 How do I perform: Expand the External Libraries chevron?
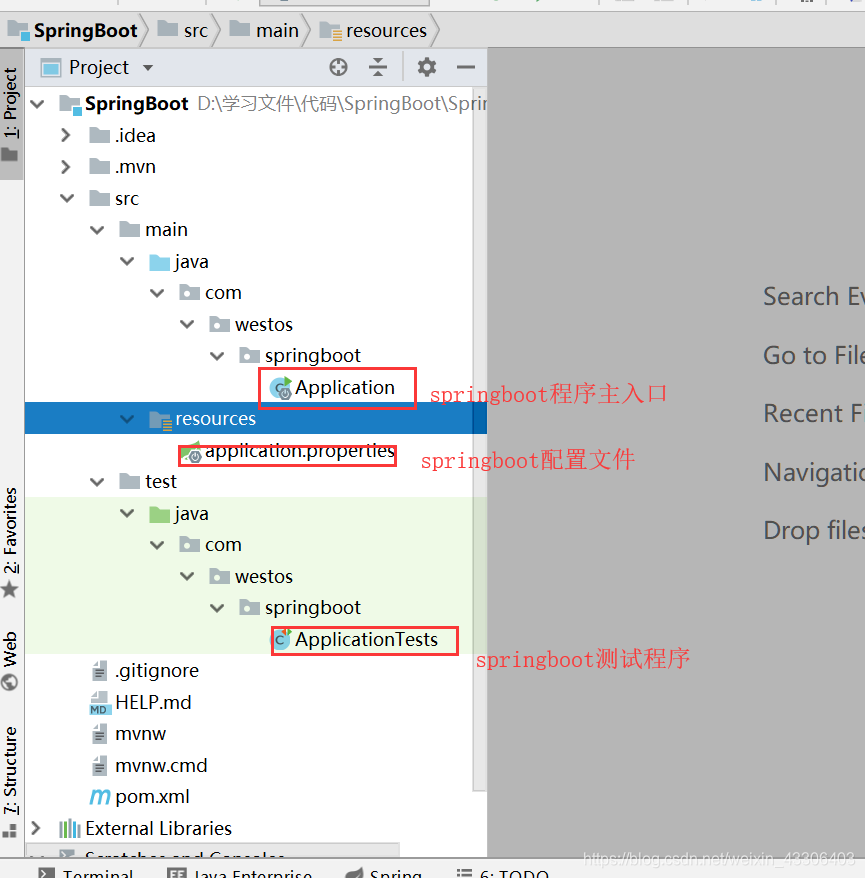[36, 828]
